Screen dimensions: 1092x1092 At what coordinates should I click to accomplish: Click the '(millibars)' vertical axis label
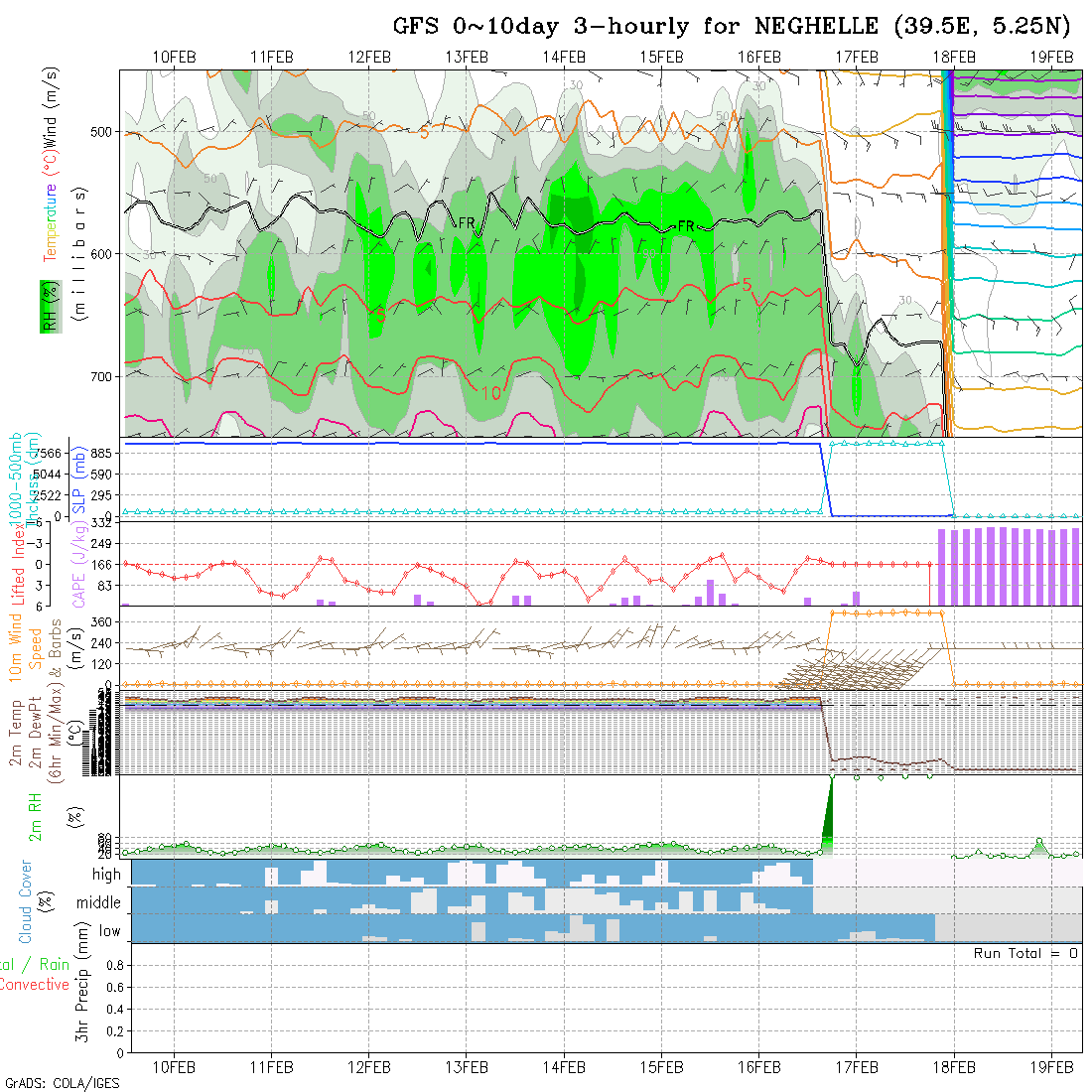pos(79,254)
